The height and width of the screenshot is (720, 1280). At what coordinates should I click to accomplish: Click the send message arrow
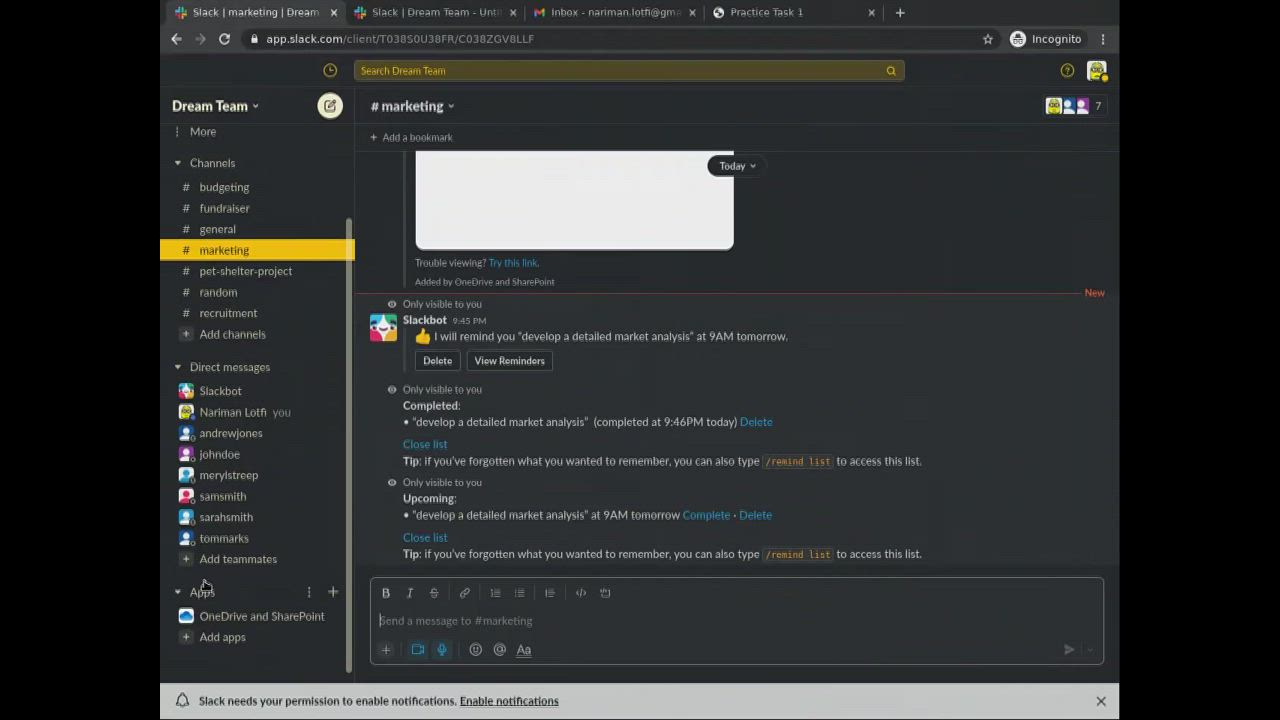tap(1069, 650)
